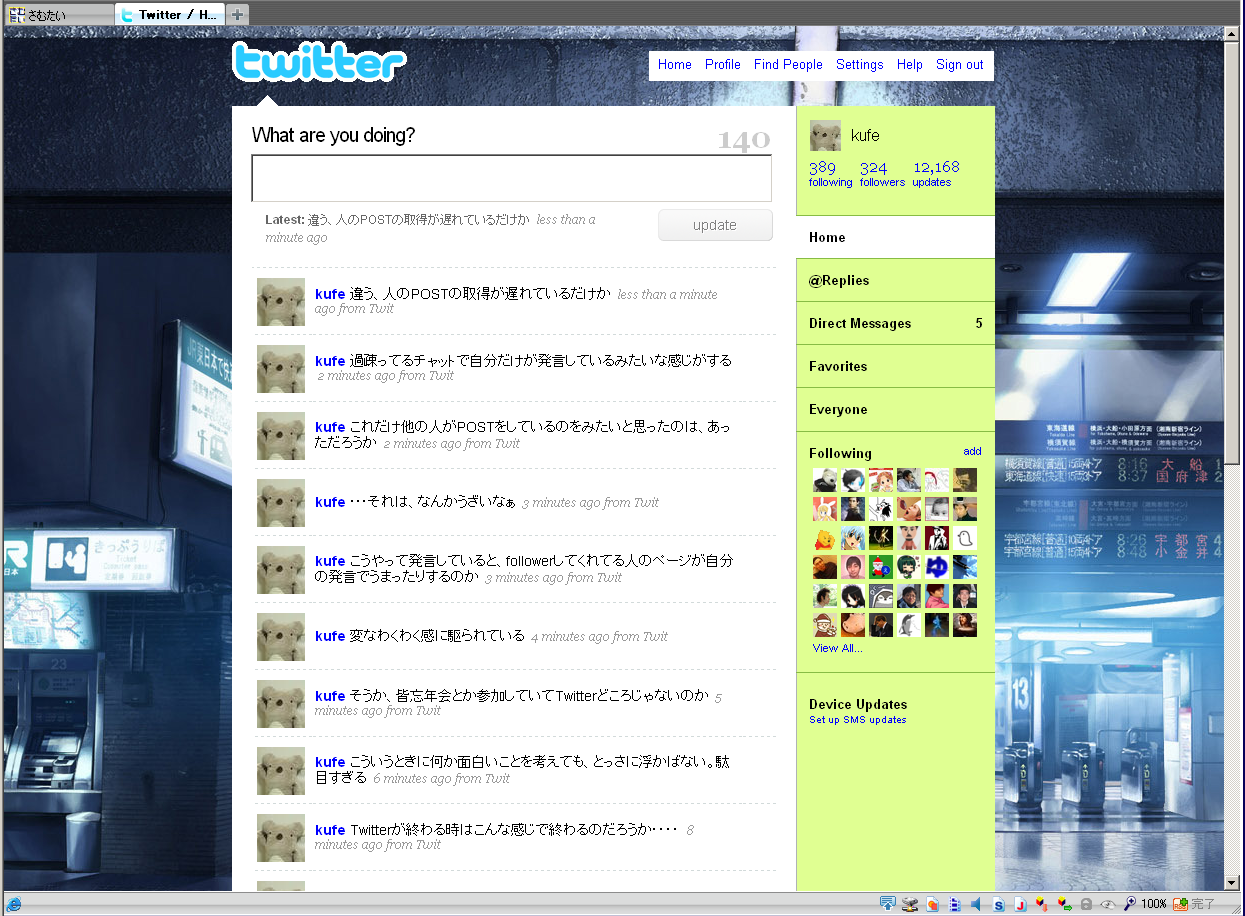
Task: Click the magnifier zoom icon in status bar
Action: coord(1130,904)
